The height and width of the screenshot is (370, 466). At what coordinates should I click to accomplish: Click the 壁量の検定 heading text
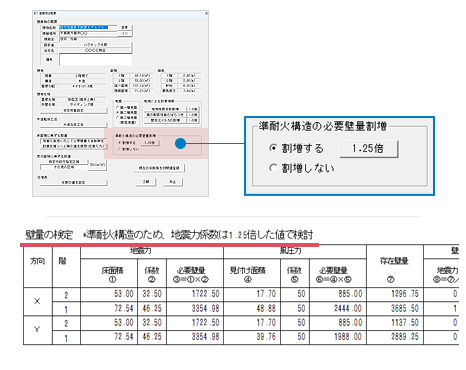49,235
